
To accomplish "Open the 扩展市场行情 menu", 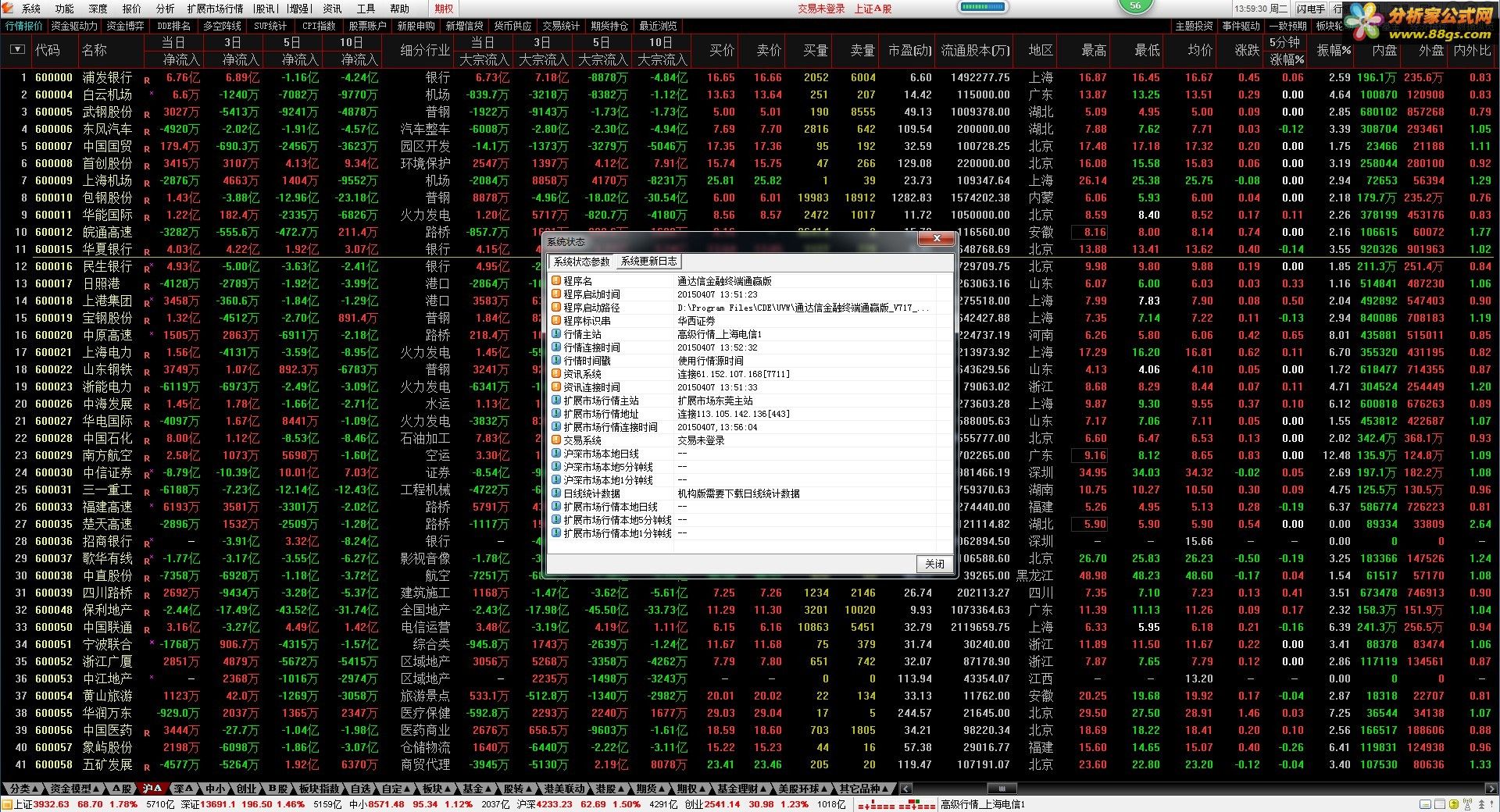I will [x=215, y=9].
